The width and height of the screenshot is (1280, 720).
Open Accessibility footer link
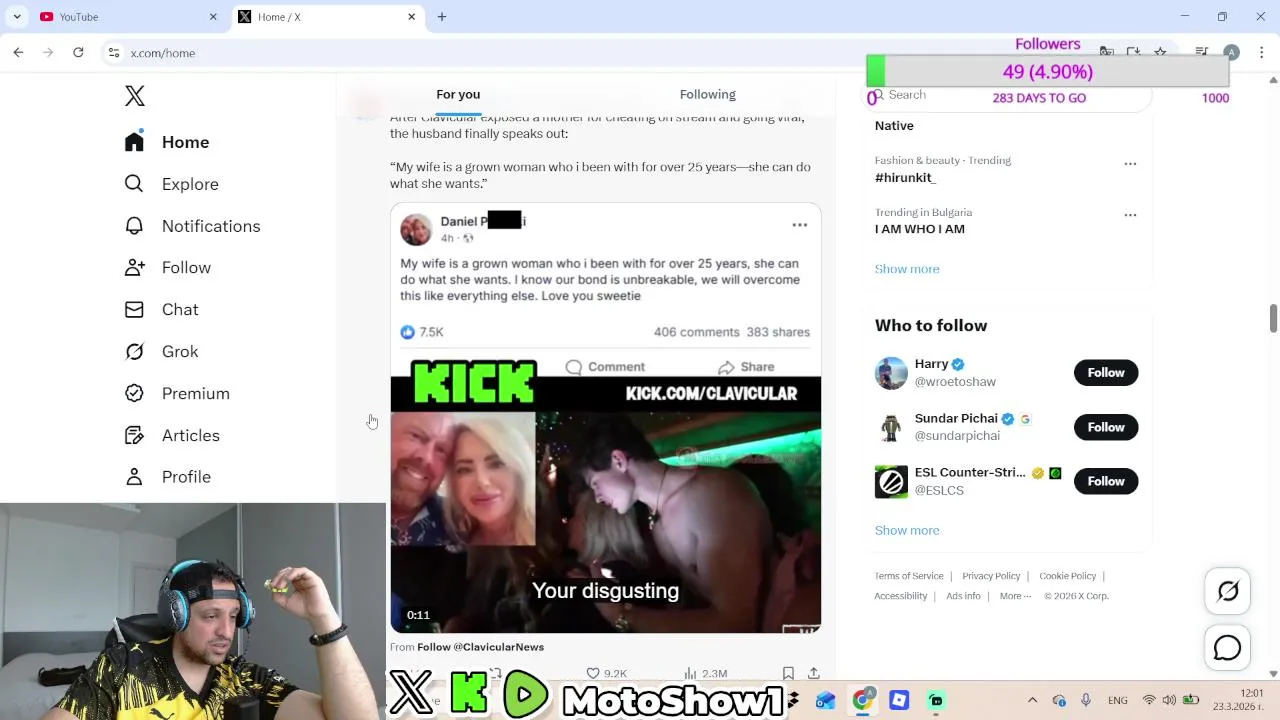(x=901, y=596)
